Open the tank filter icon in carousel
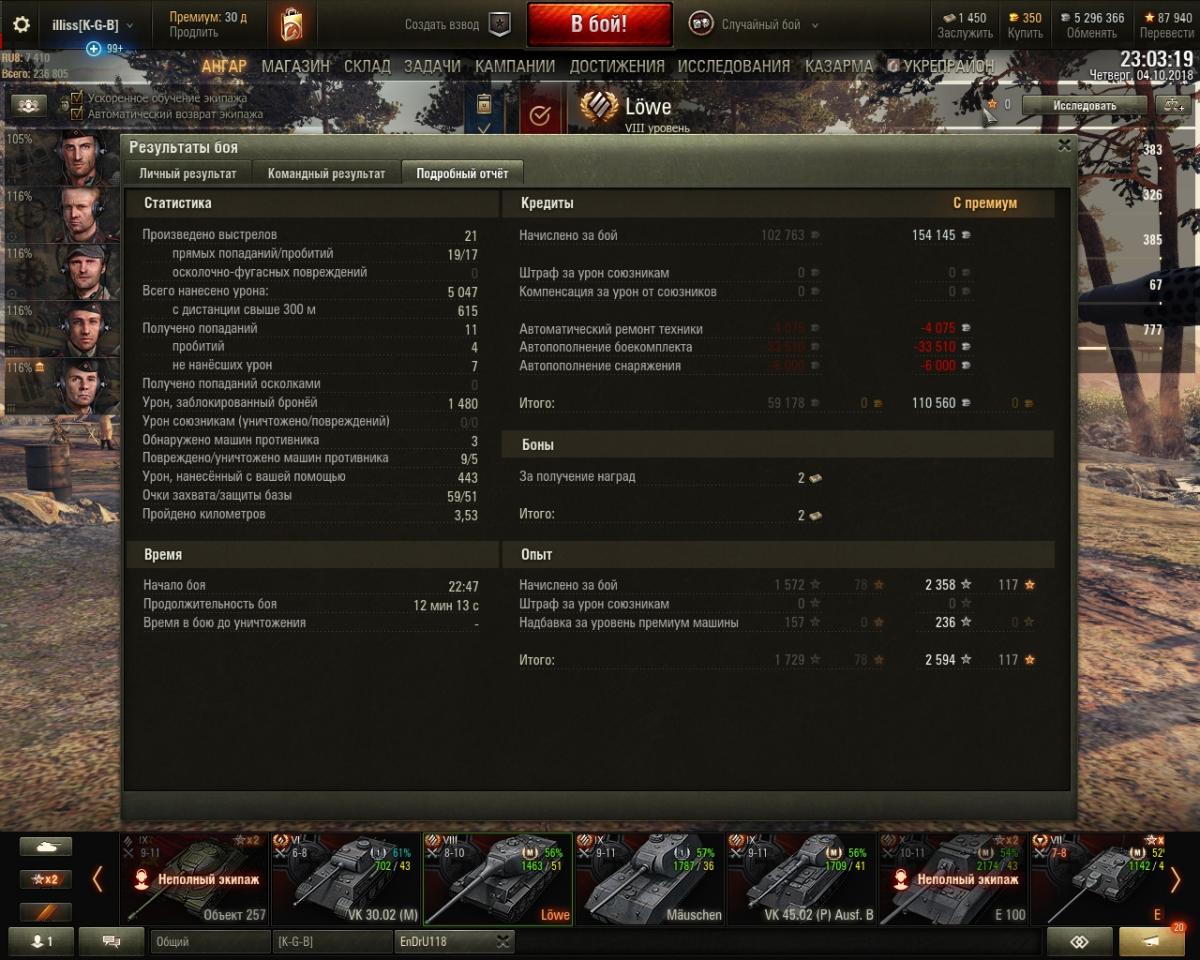This screenshot has height=960, width=1200. coord(46,846)
